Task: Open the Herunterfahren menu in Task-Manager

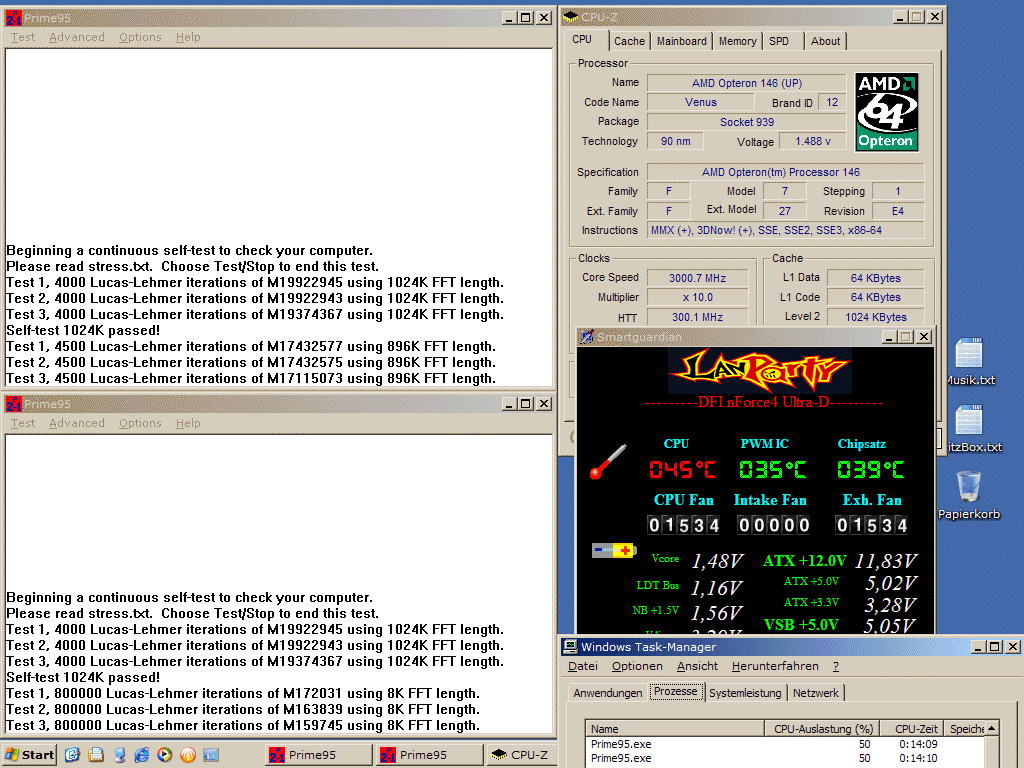Action: tap(775, 666)
